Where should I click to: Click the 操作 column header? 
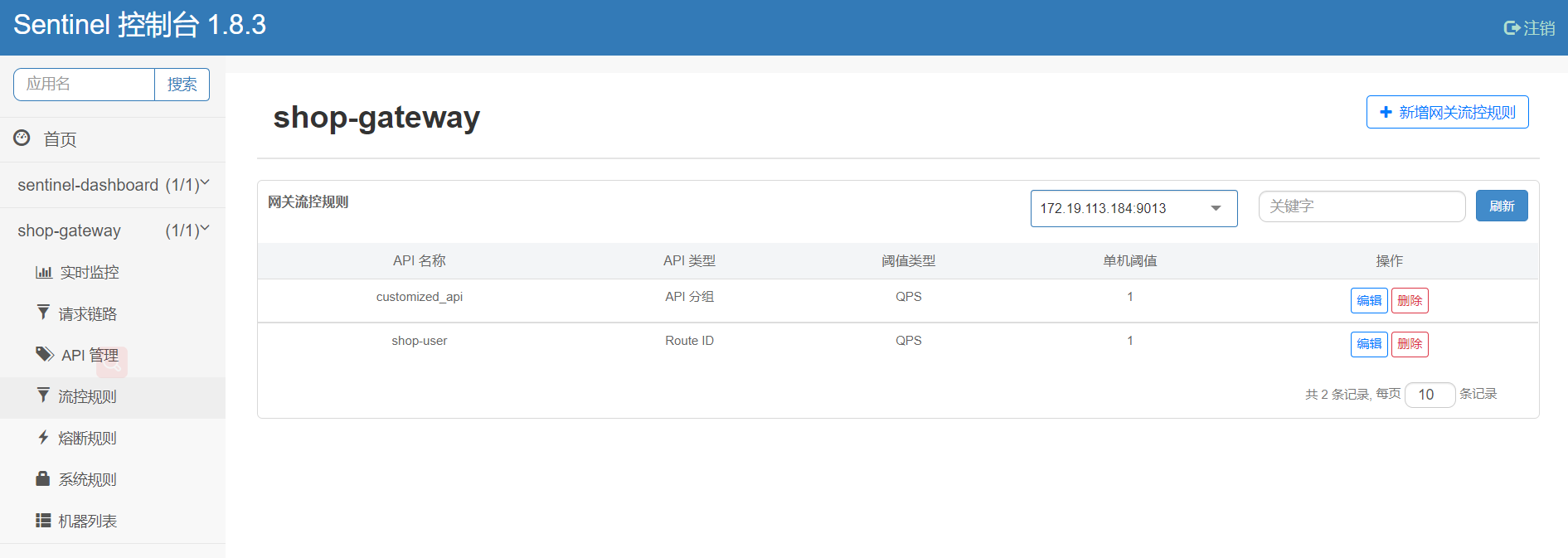pyautogui.click(x=1389, y=260)
